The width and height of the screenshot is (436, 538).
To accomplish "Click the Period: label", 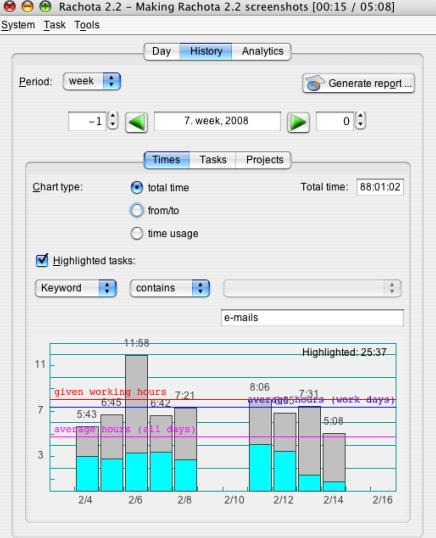I will point(35,82).
